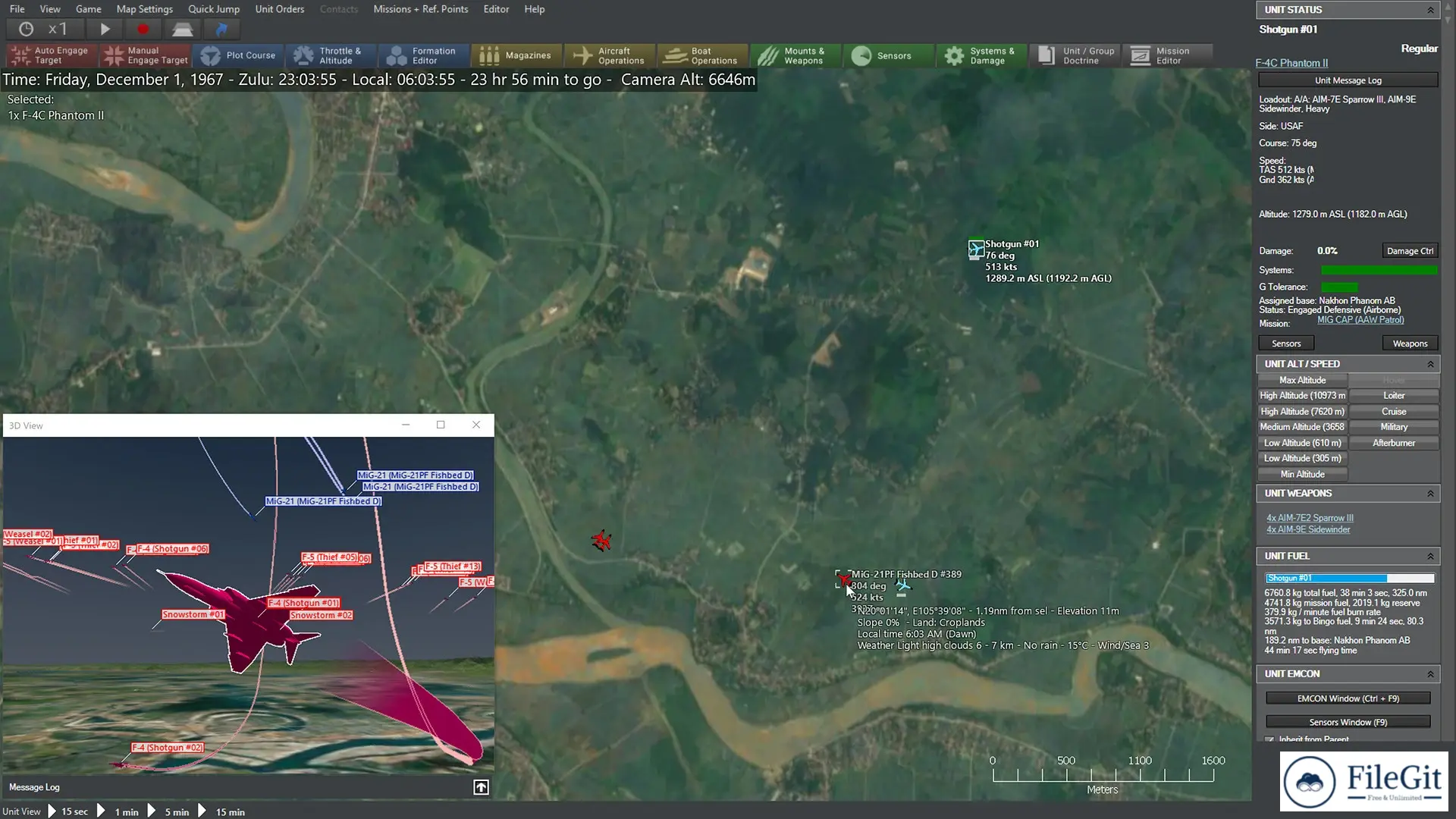Set Low Altitude (610 m)
1456x819 pixels.
[1302, 443]
